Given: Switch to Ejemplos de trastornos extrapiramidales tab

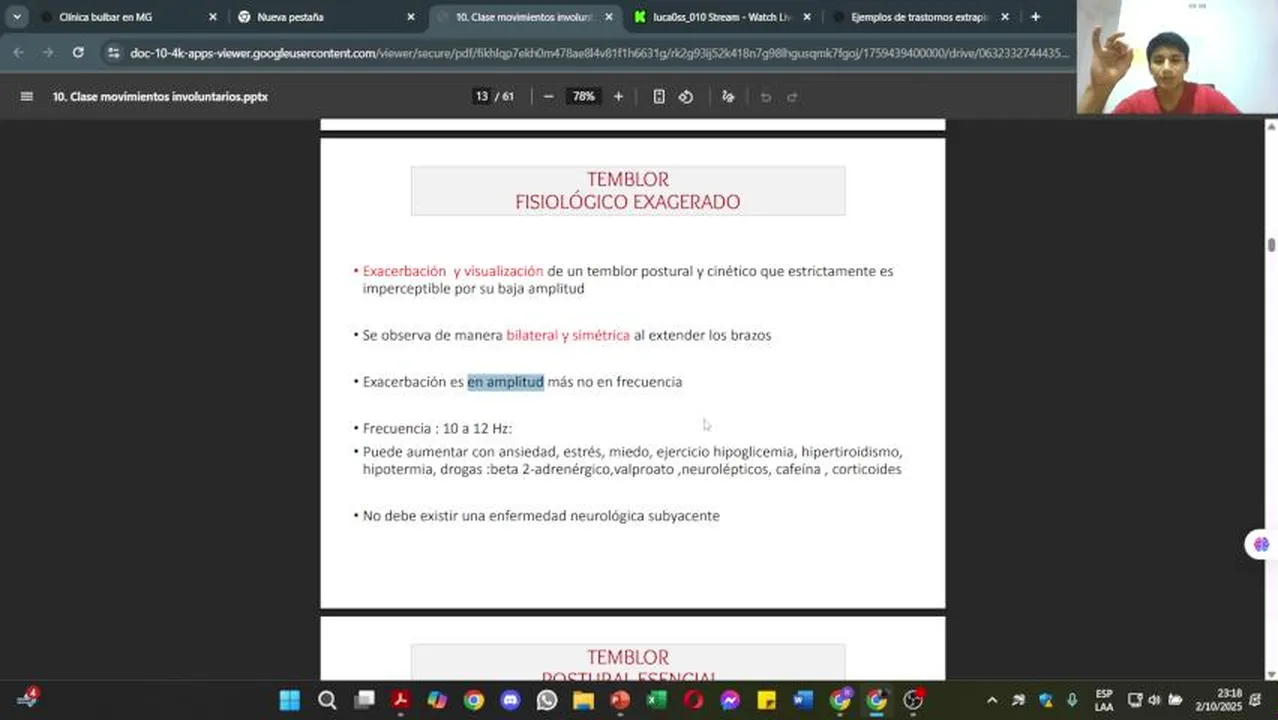Looking at the screenshot, I should pos(920,17).
